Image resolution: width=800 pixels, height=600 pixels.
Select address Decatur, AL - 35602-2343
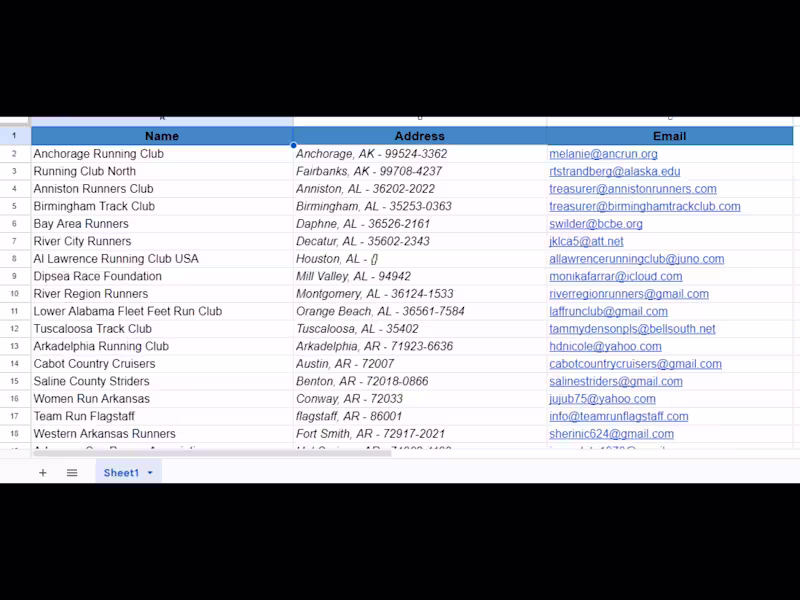point(419,241)
